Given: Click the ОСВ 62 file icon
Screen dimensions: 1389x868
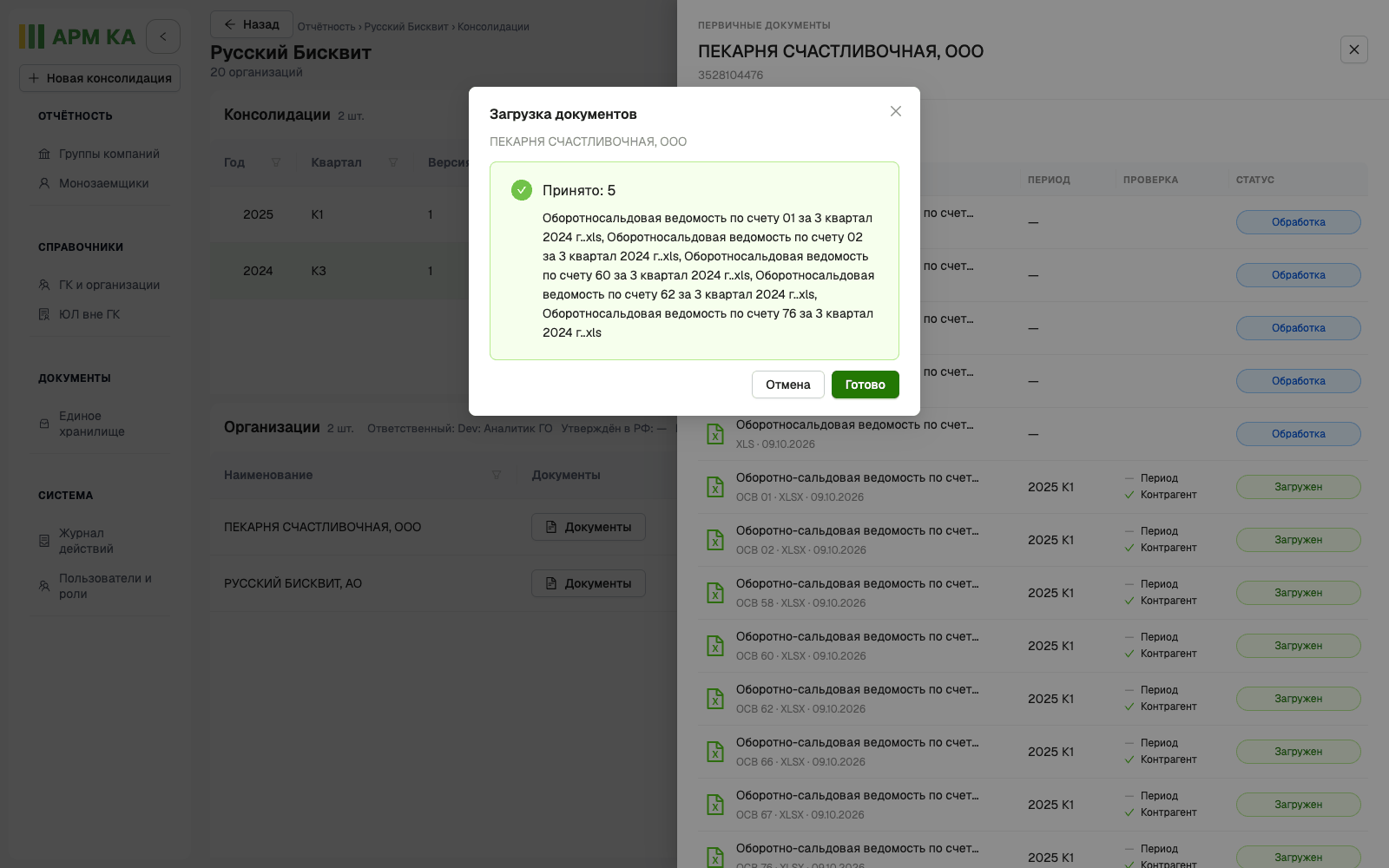Looking at the screenshot, I should point(715,699).
